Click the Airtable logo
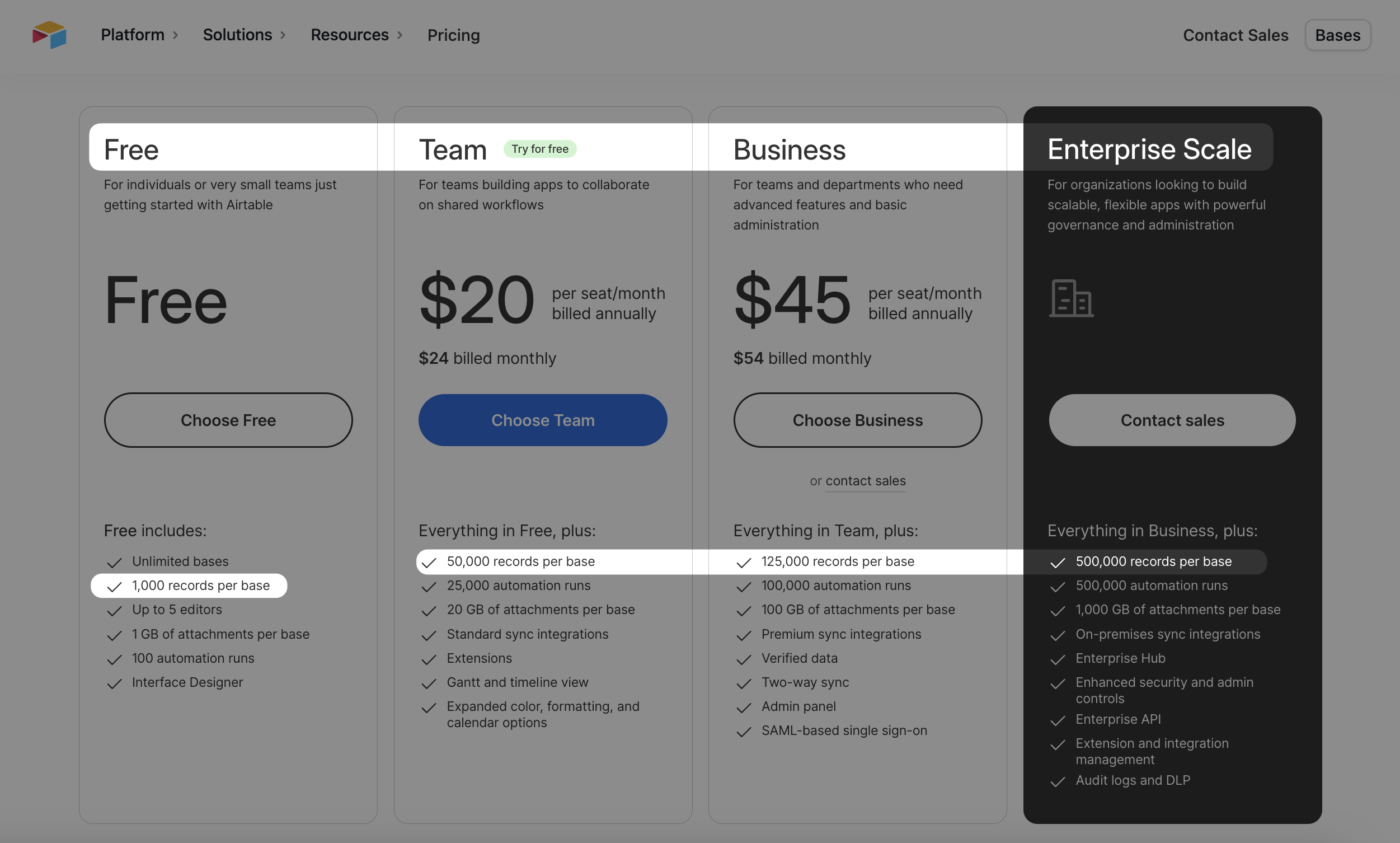Image resolution: width=1400 pixels, height=843 pixels. 49,35
